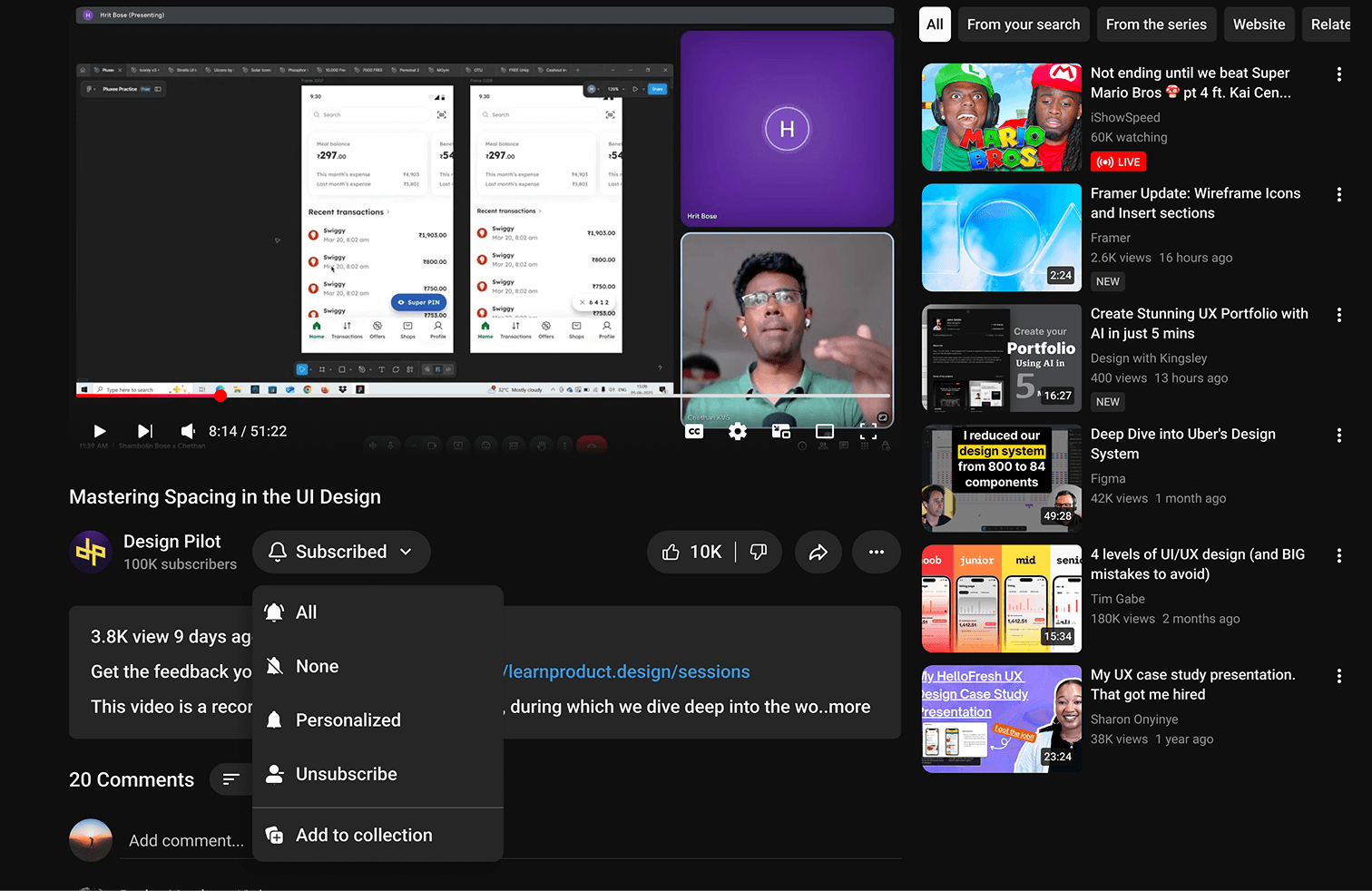
Task: Expand description with ..more
Action: click(x=845, y=707)
